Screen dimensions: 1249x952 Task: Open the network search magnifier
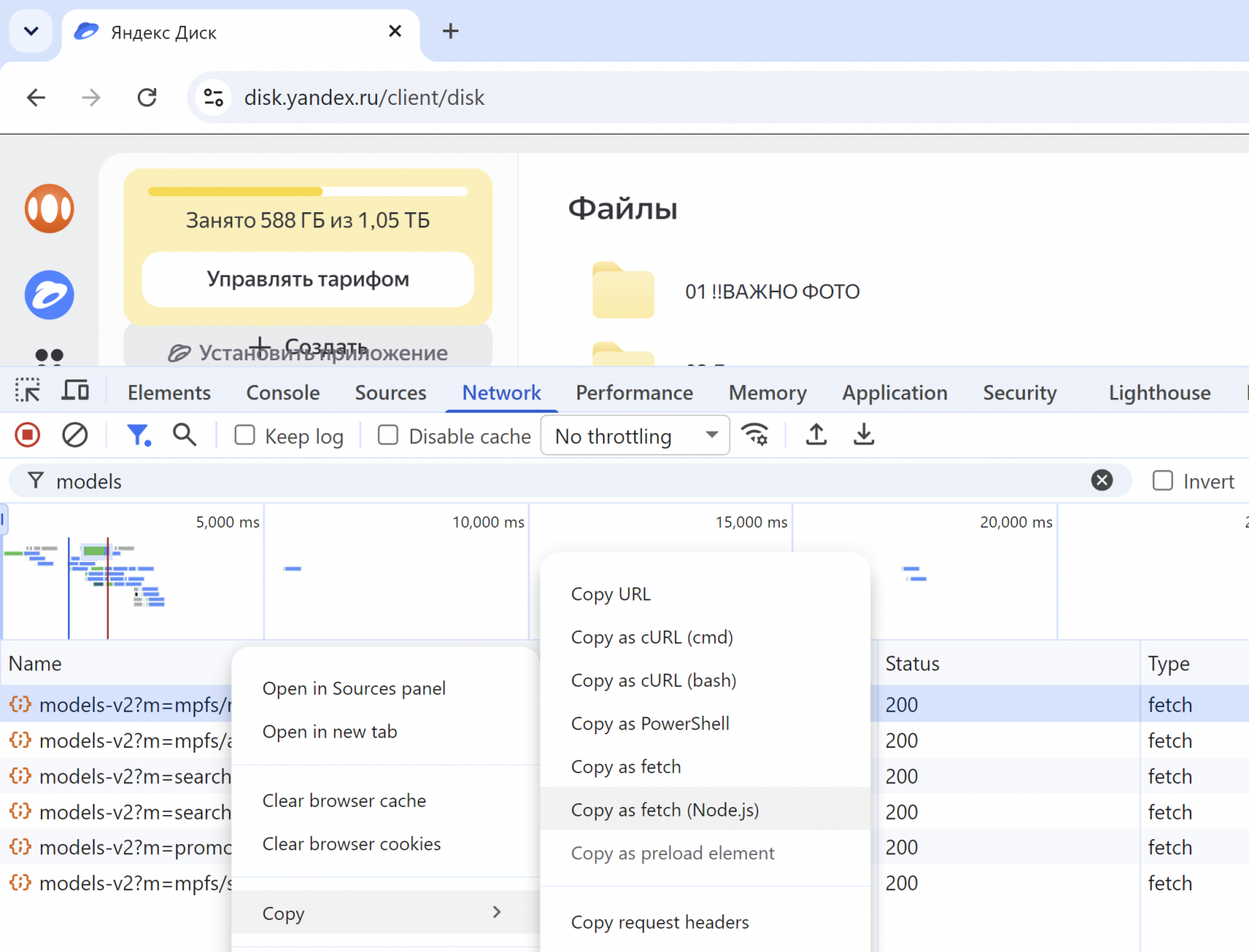click(185, 435)
